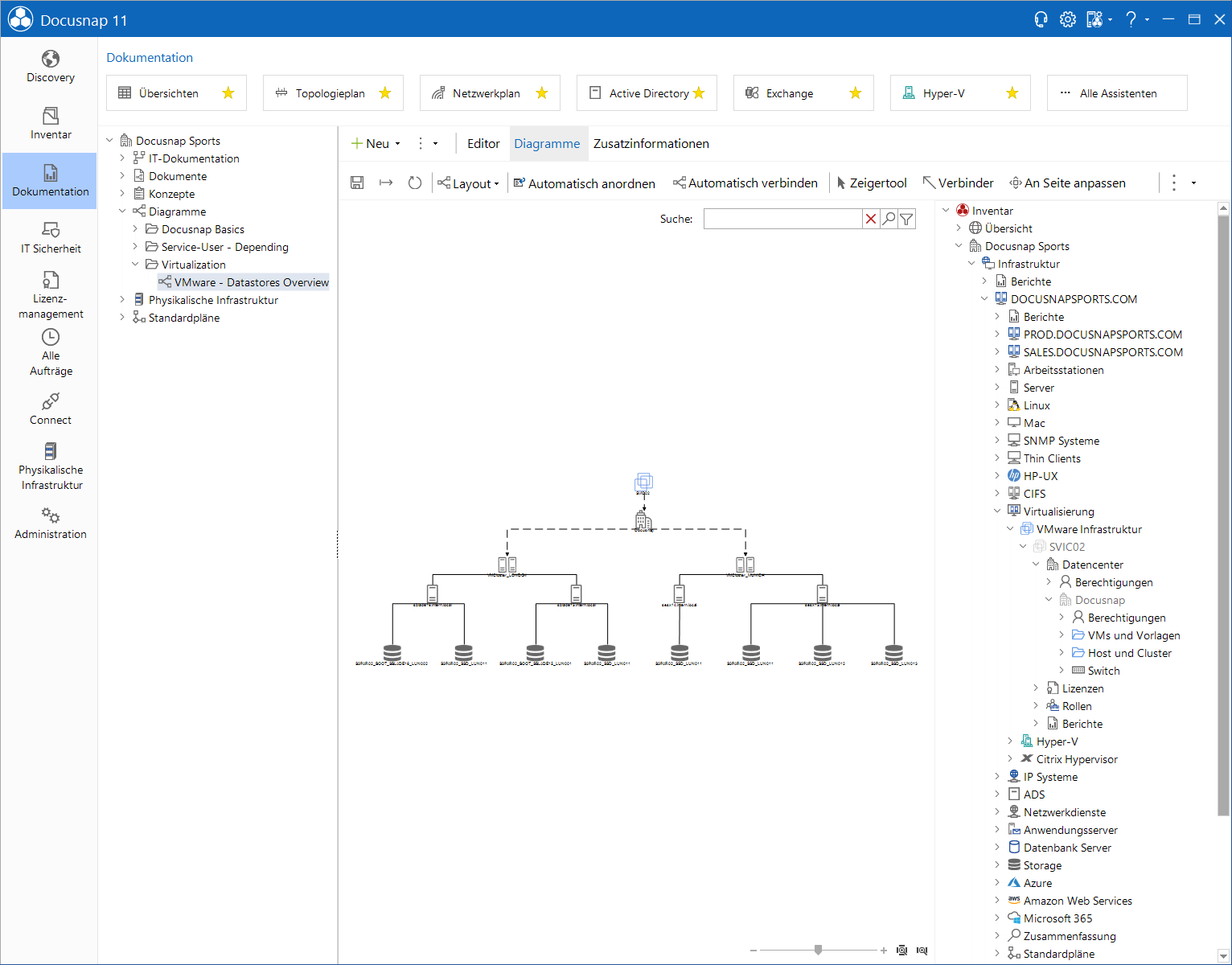Switch to Zusatzinformationen tab

point(651,144)
